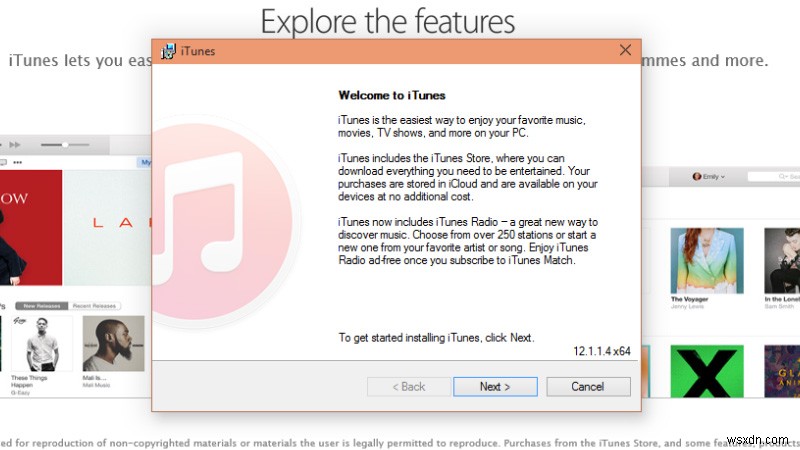Open The Voyager album cover

tap(707, 261)
